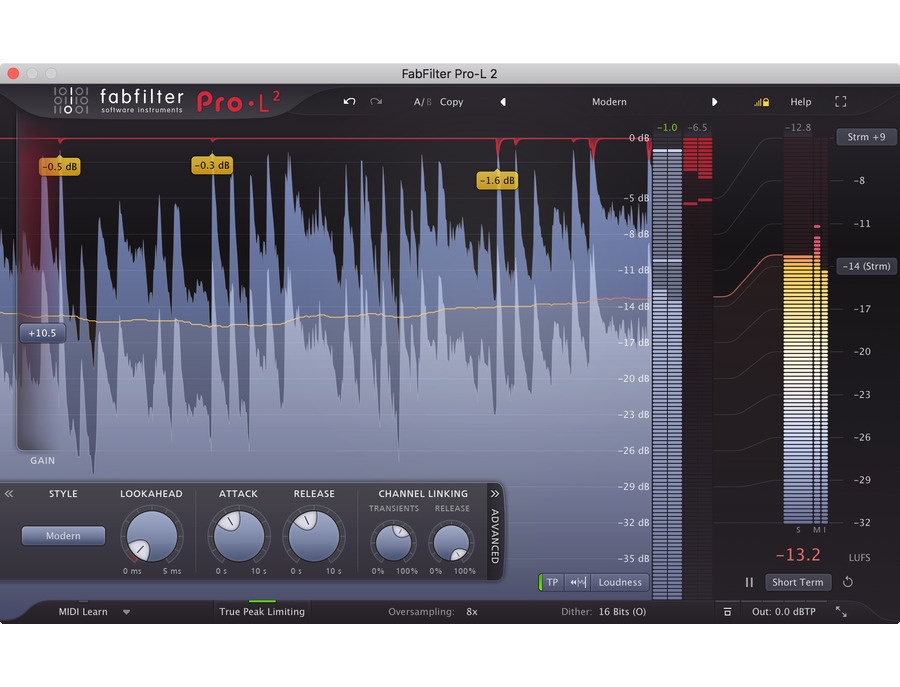Click the -12.8 loudness peak readout
Image resolution: width=900 pixels, height=687 pixels.
798,127
